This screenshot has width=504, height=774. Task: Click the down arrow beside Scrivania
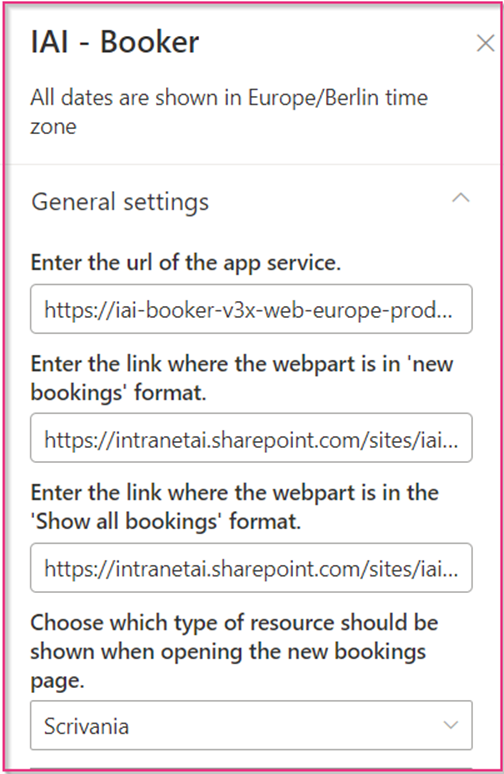tap(451, 725)
